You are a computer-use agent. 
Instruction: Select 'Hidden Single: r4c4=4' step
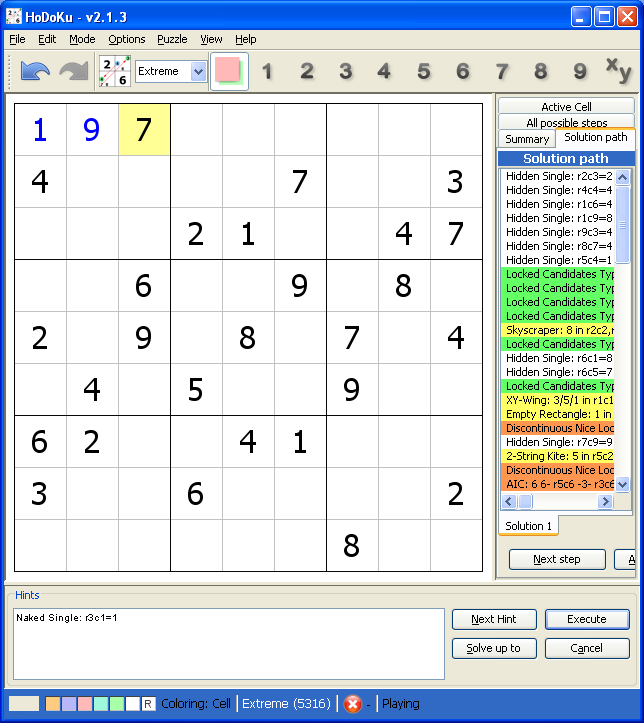558,190
